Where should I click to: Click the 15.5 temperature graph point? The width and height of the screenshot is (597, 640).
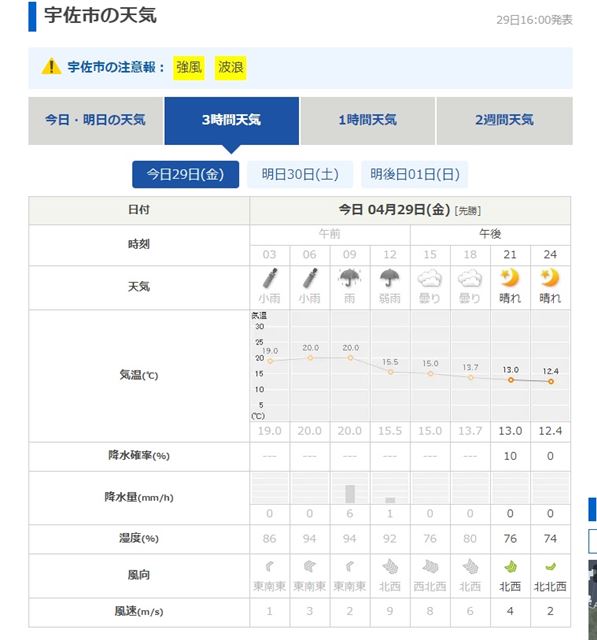[391, 372]
